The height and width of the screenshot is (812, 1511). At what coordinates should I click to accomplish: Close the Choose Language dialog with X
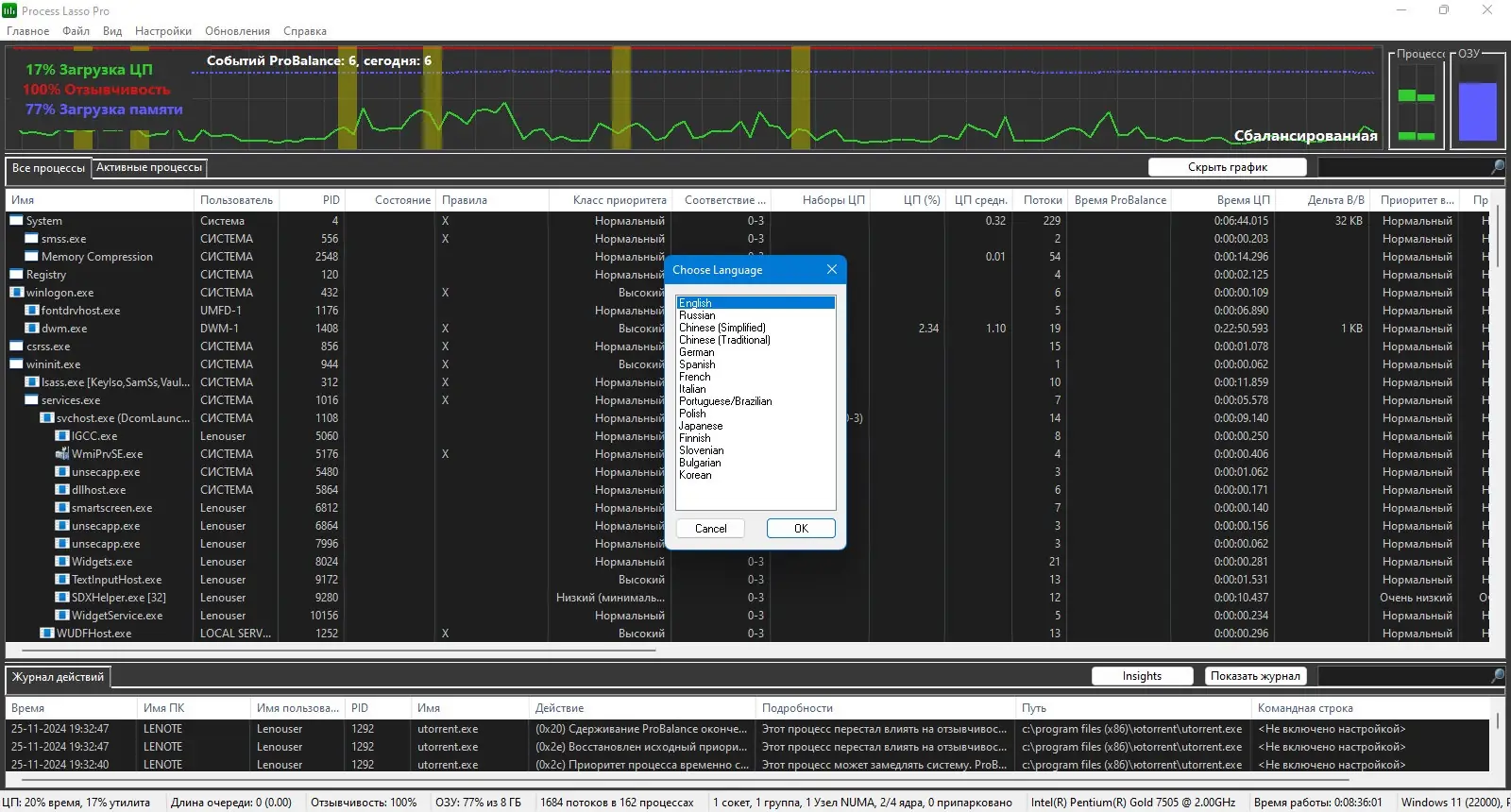click(x=832, y=270)
